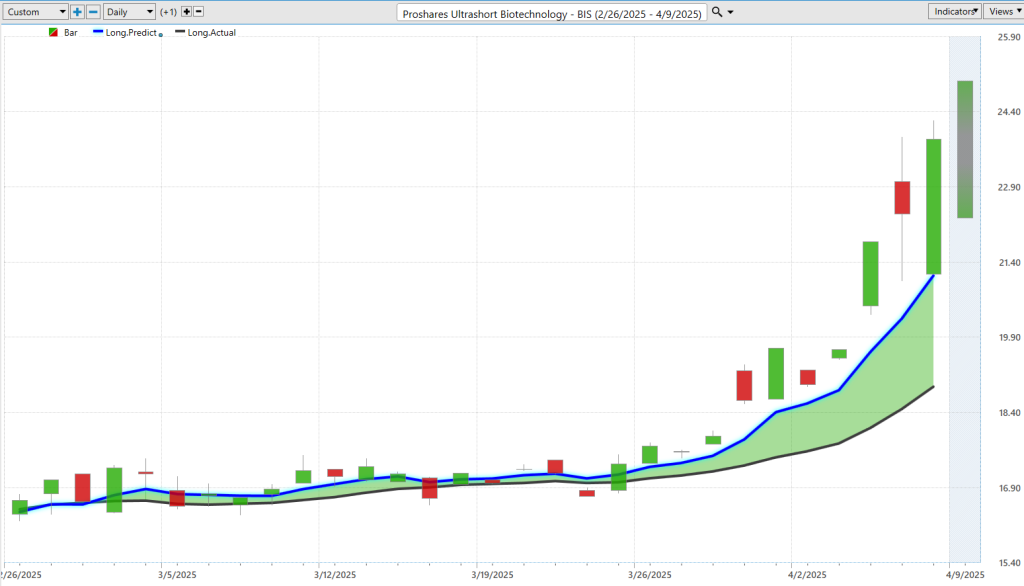This screenshot has height=586, width=1024.
Task: Click the blue minus zoom-out button
Action: tap(93, 12)
